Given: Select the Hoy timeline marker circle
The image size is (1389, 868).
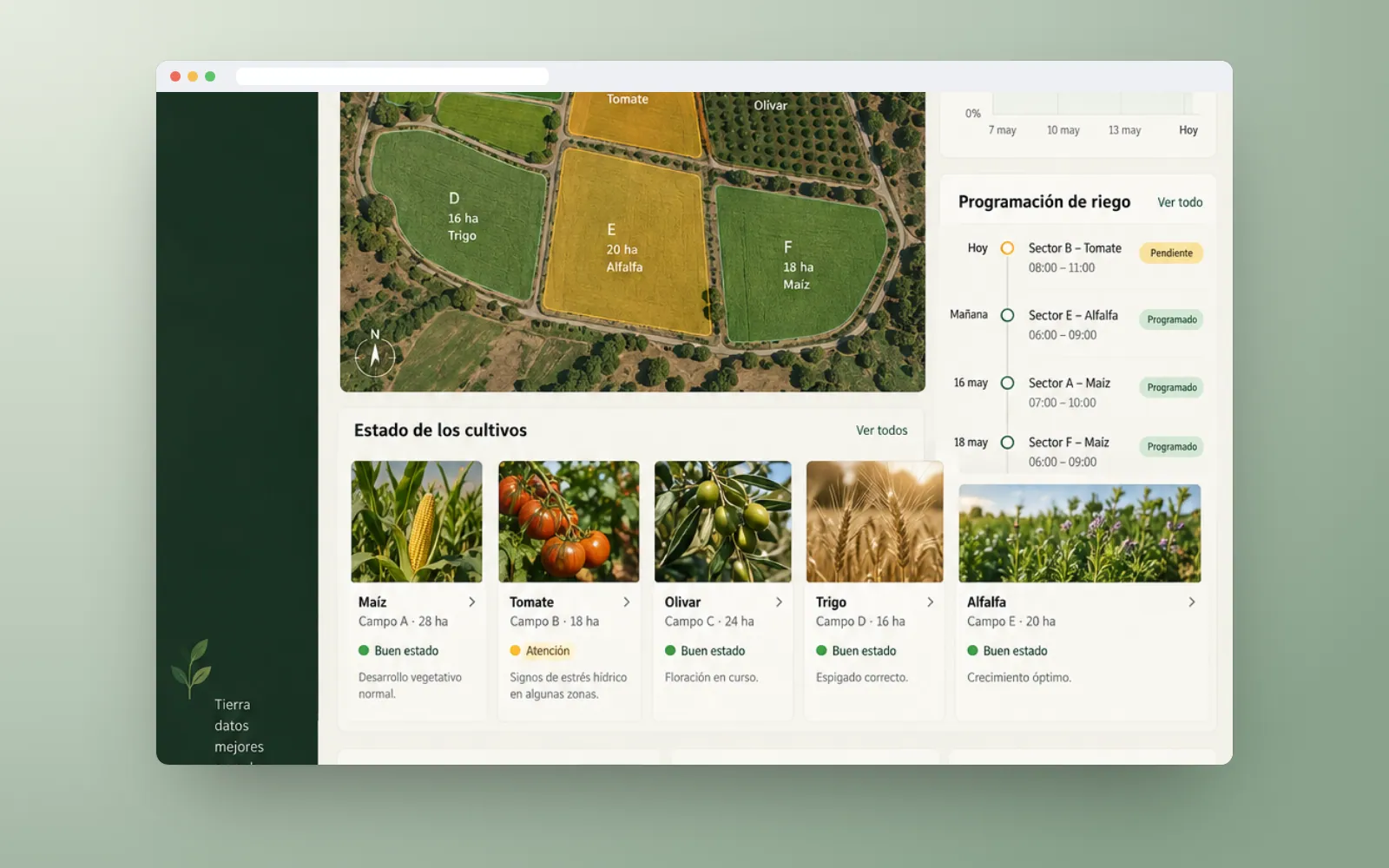Looking at the screenshot, I should [x=1007, y=248].
